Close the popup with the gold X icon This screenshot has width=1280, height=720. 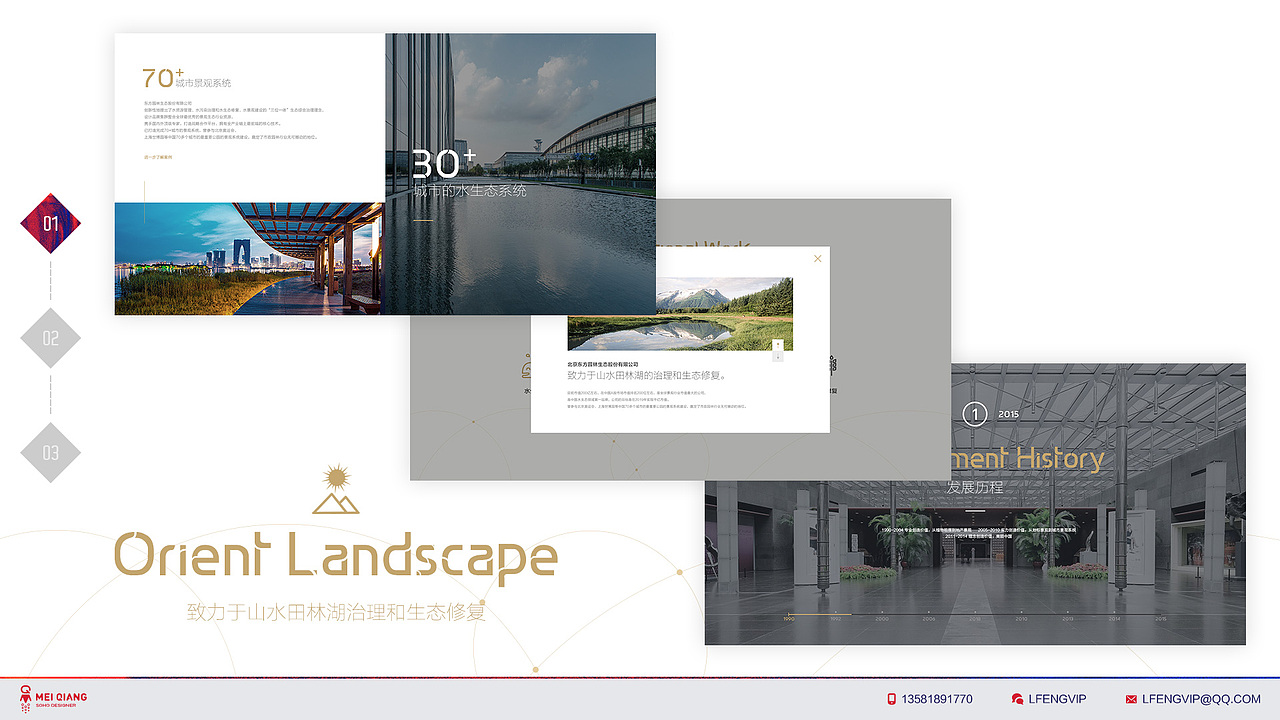pos(818,259)
